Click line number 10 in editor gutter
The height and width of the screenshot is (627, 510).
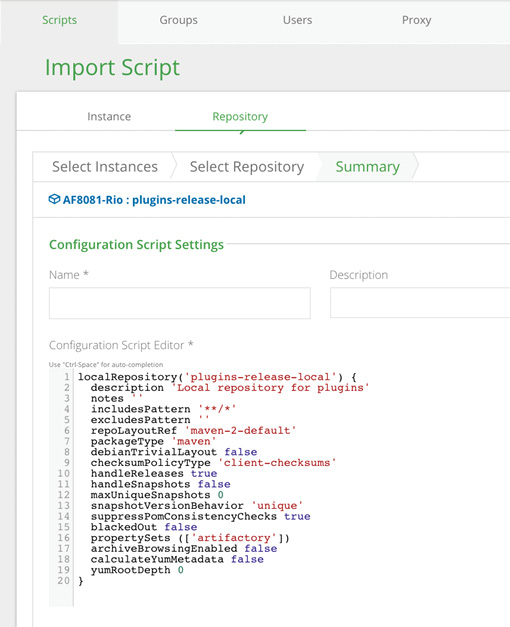(64, 473)
